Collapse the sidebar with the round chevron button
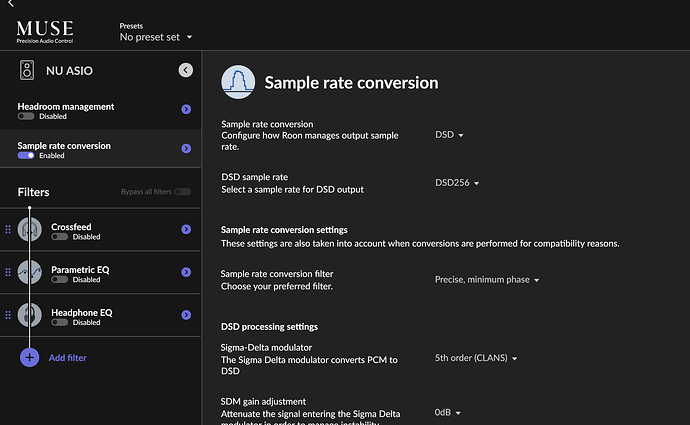The image size is (690, 425). tap(185, 70)
